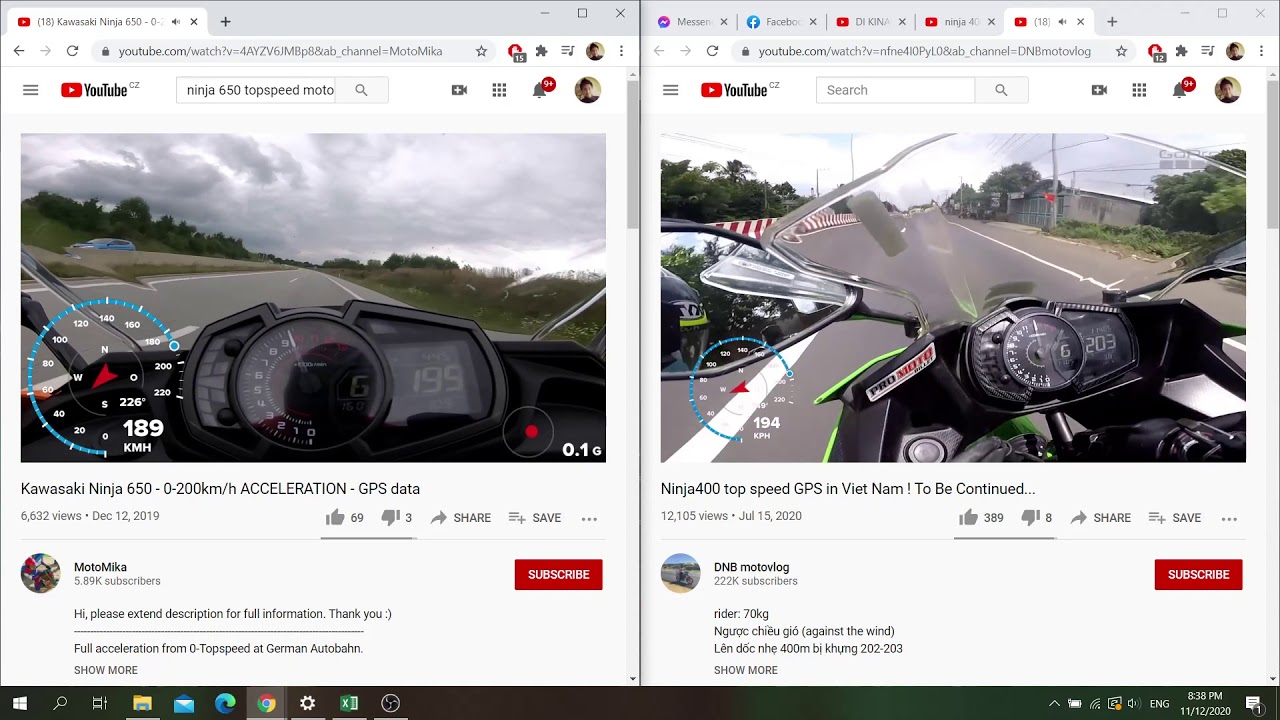Share the Ninja400 top speed video
This screenshot has width=1280, height=720.
tap(1101, 518)
